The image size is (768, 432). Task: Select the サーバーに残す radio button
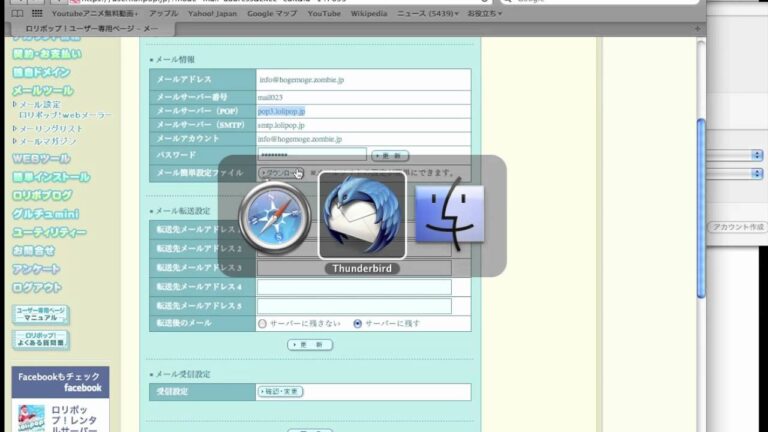tap(358, 324)
